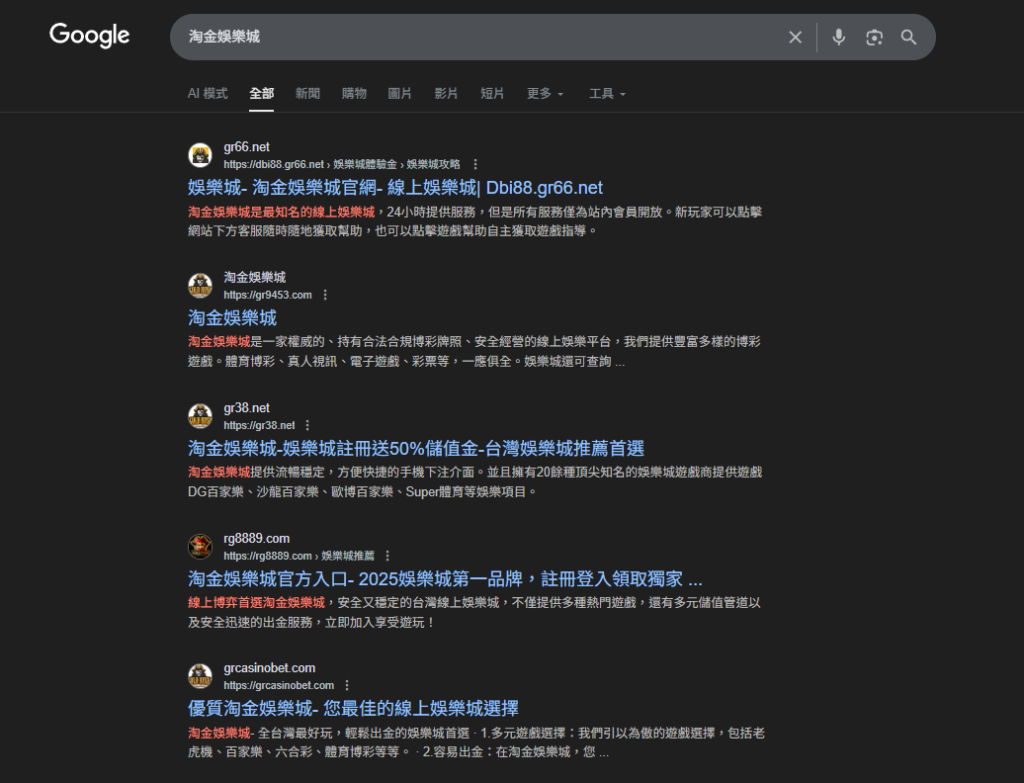Click snippet text 線上博弈首選淘金娛樂城

(257, 603)
